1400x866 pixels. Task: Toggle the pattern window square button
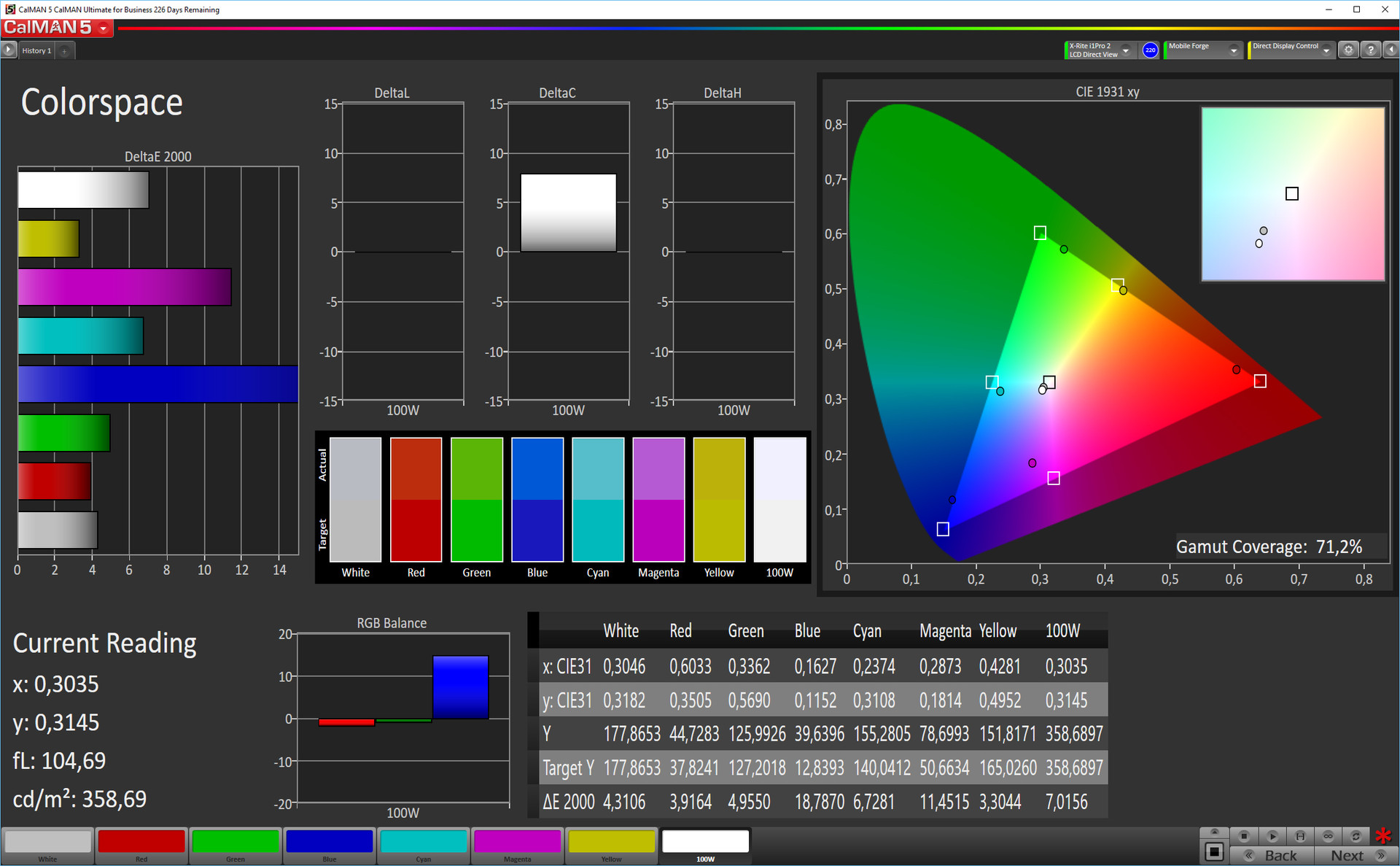[1214, 851]
